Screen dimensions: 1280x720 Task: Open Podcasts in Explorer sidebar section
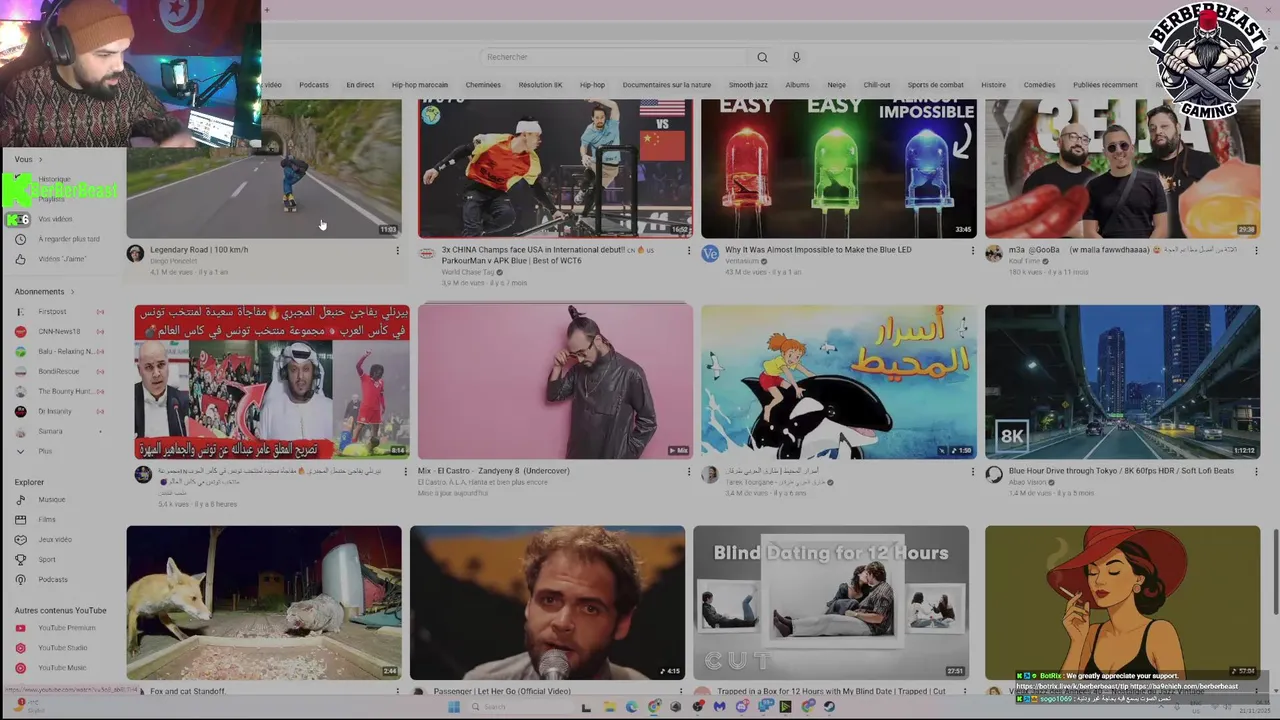click(53, 580)
